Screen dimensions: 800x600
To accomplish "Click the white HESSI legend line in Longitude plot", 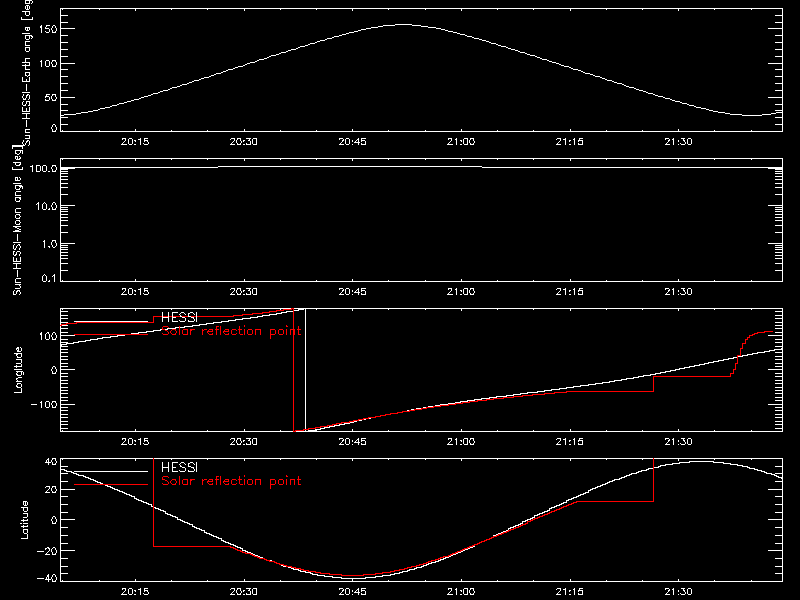I will [111, 321].
